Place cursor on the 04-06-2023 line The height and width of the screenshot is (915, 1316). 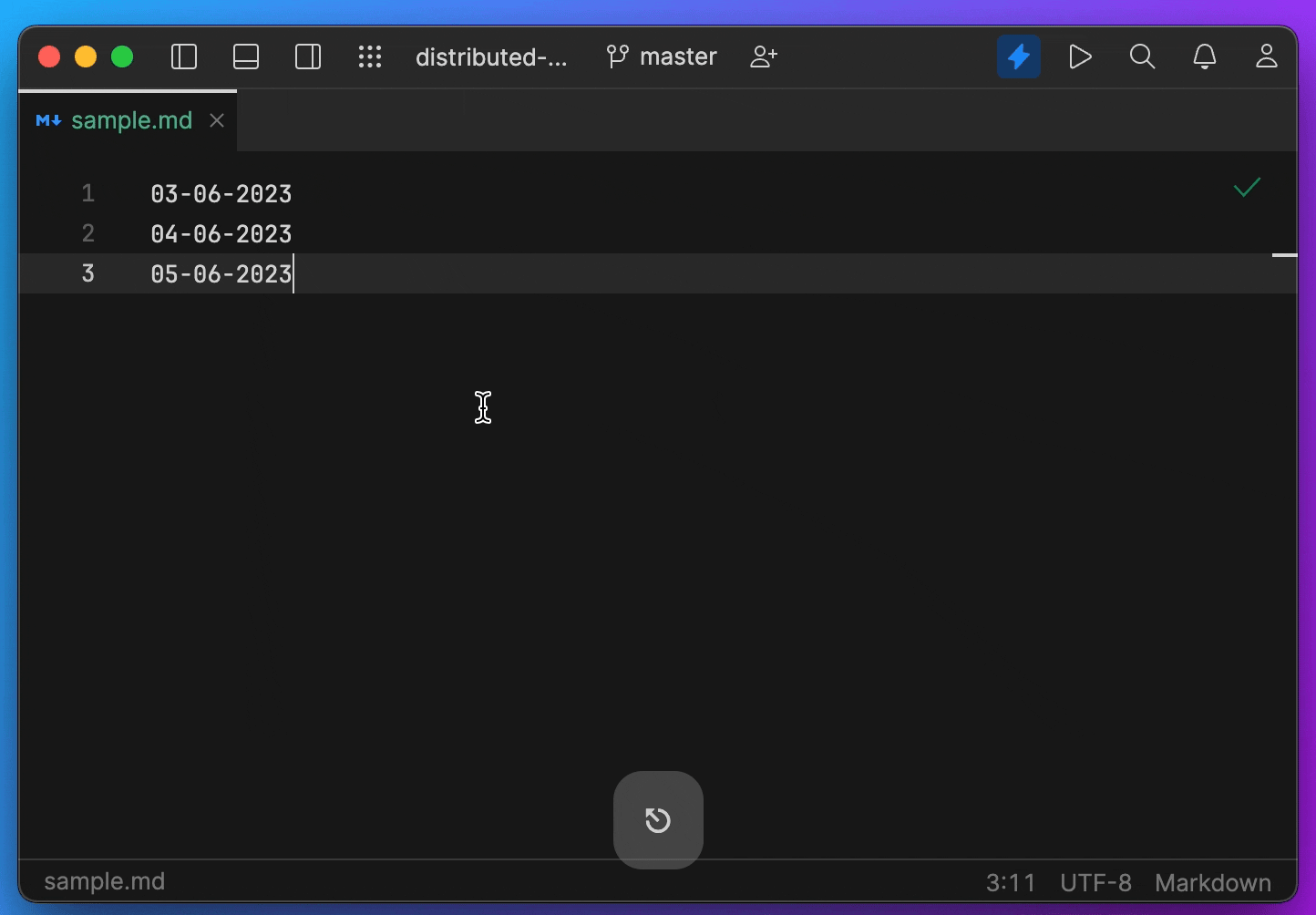(221, 233)
